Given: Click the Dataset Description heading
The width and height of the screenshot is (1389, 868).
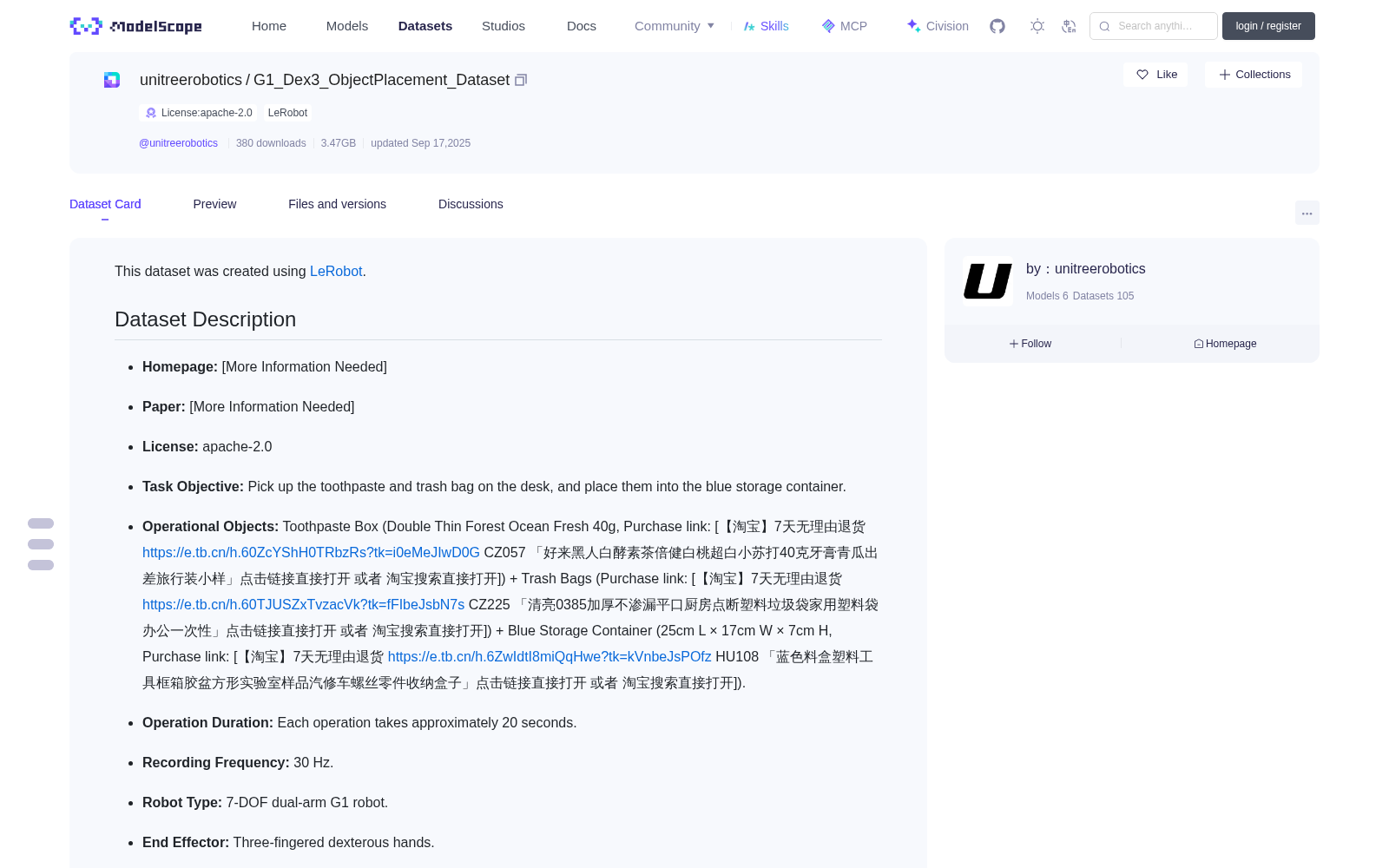Looking at the screenshot, I should coord(205,319).
